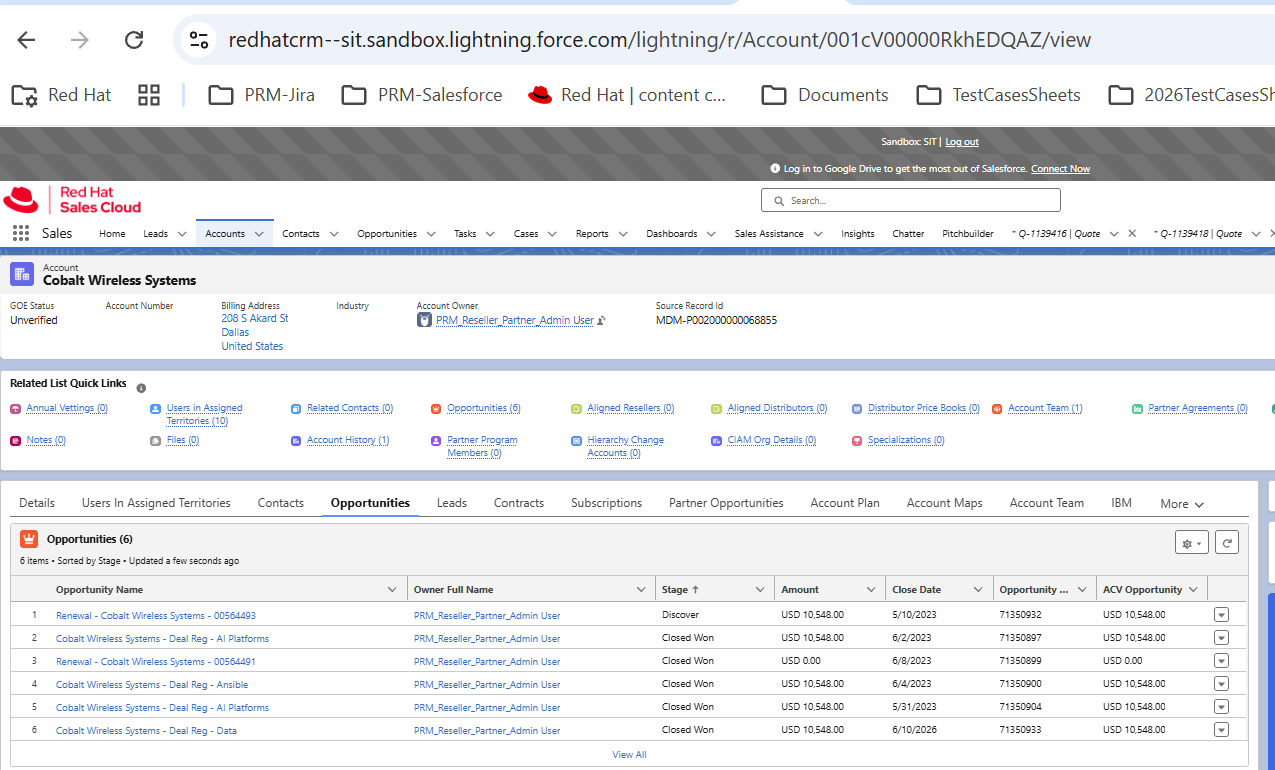The image size is (1275, 770).
Task: Switch to the Details tab
Action: coord(37,503)
